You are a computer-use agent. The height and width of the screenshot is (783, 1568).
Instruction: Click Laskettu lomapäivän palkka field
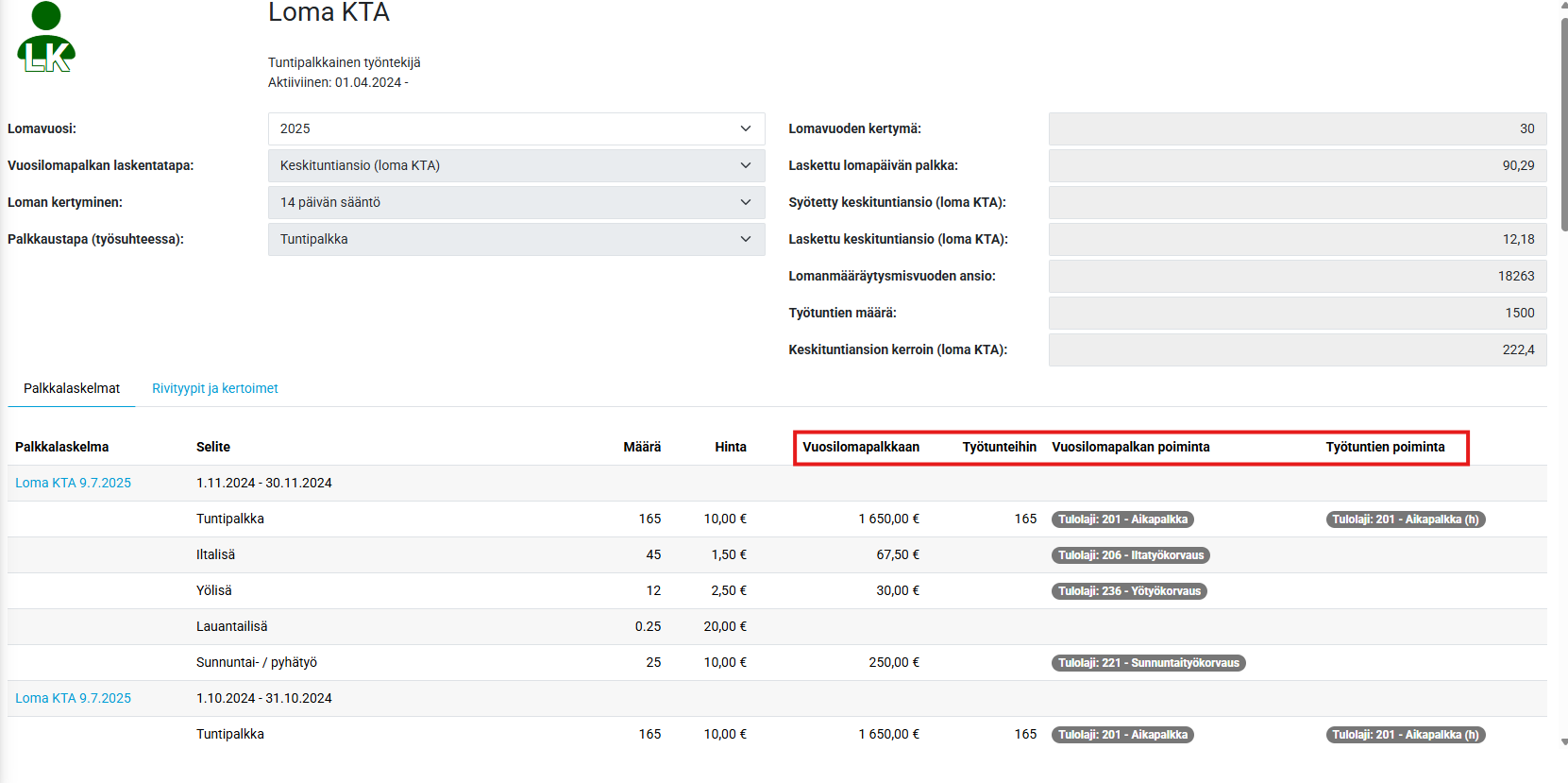[x=1296, y=165]
